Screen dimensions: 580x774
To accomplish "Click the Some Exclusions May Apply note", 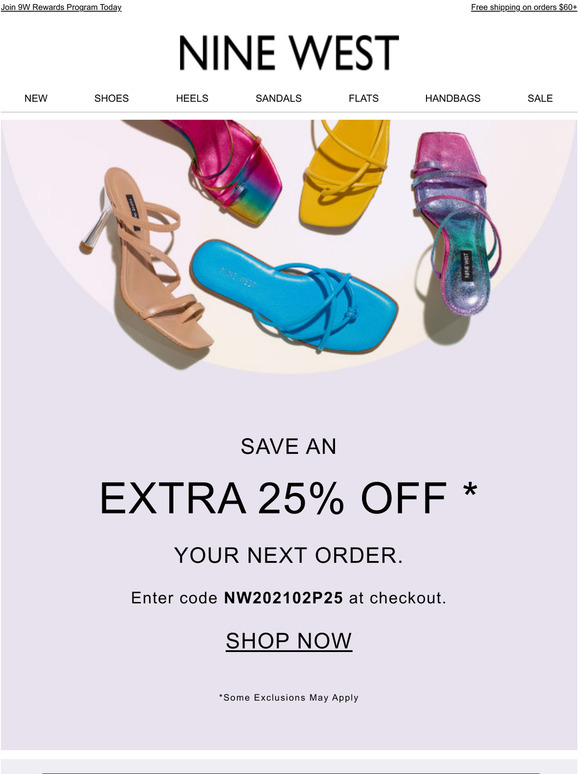I will (x=289, y=697).
